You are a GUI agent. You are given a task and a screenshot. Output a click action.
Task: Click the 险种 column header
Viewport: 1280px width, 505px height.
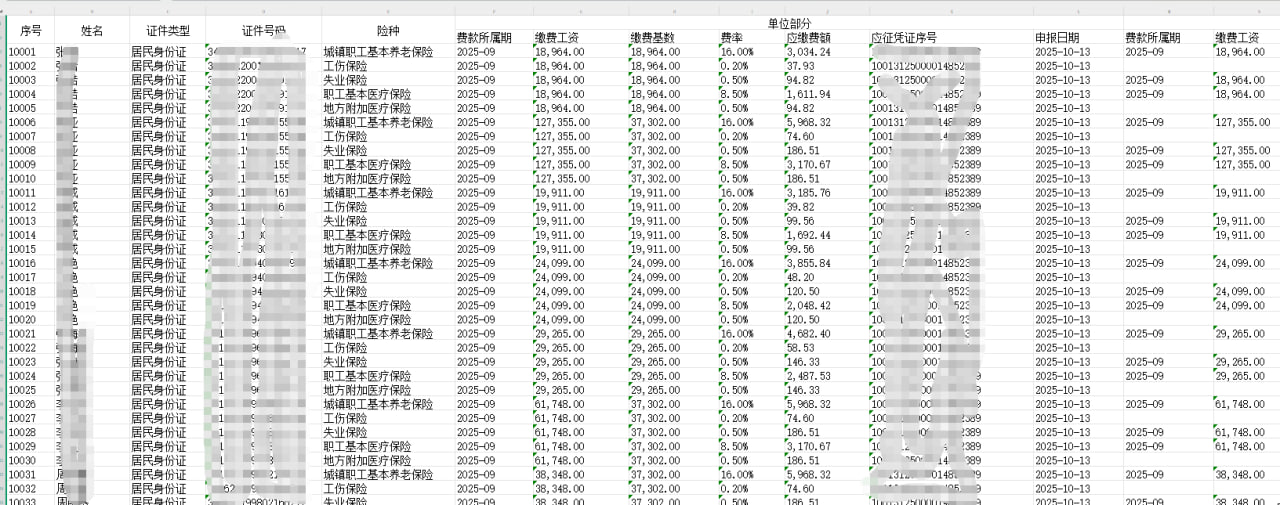(x=388, y=30)
